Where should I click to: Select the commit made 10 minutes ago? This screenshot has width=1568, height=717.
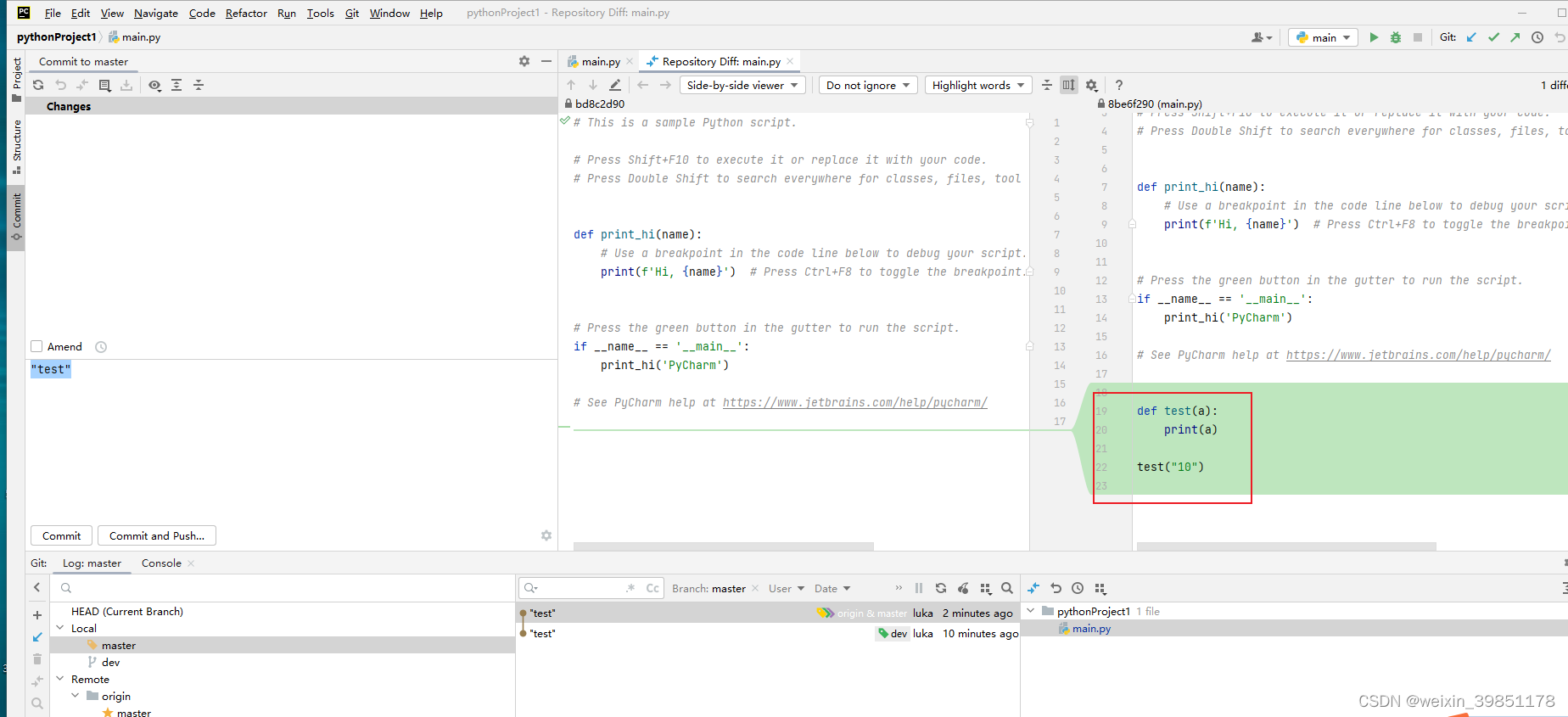coord(769,633)
